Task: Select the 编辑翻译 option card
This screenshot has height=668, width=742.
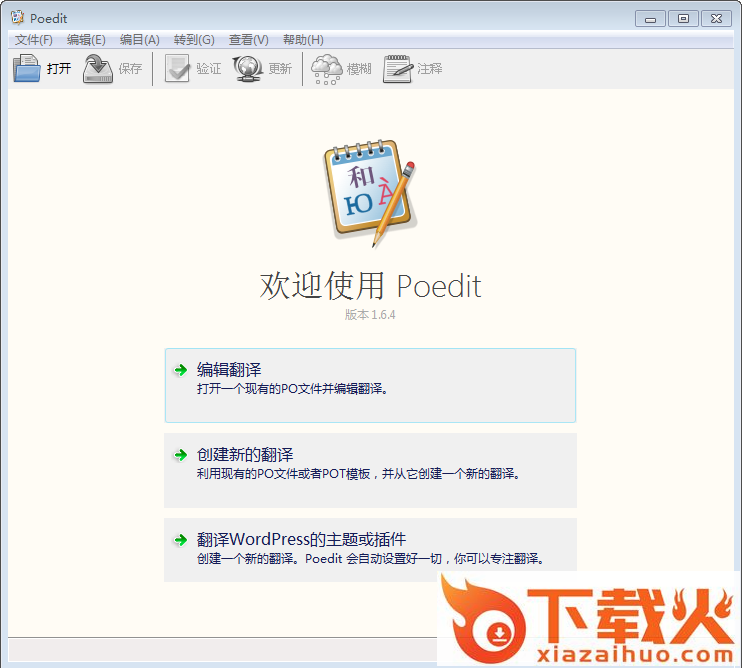Action: pyautogui.click(x=370, y=386)
